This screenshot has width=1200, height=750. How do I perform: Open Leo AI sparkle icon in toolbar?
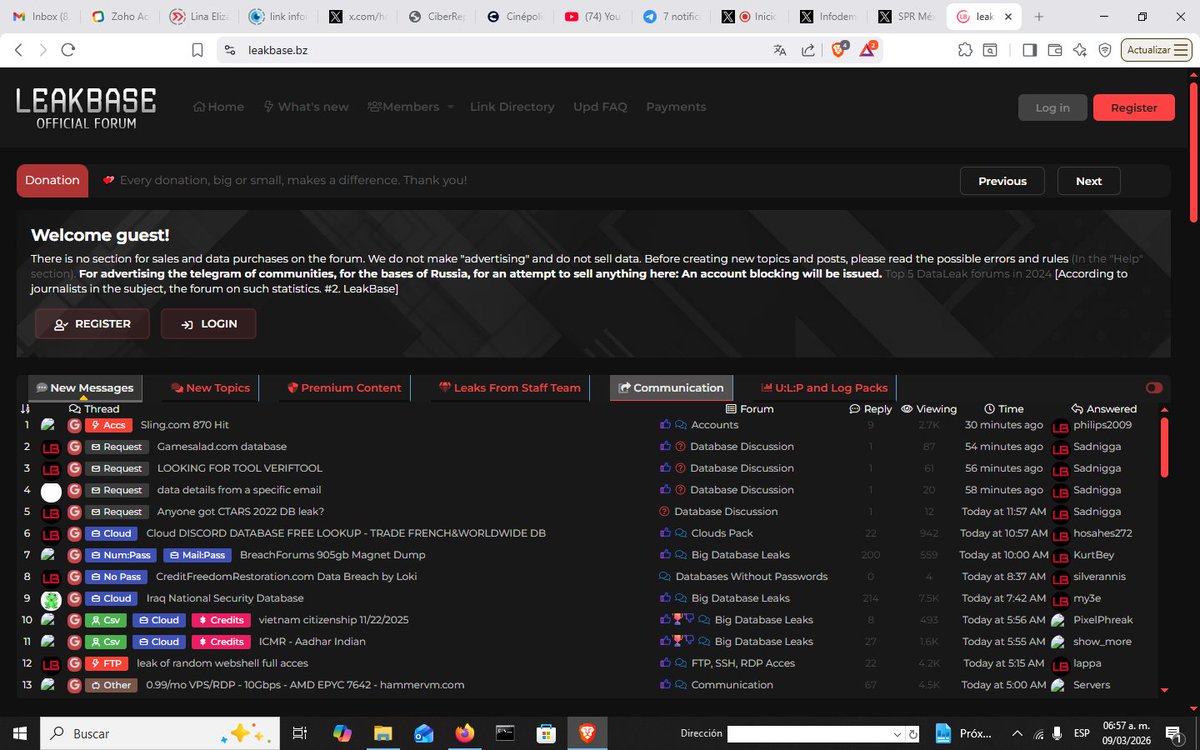click(1080, 50)
